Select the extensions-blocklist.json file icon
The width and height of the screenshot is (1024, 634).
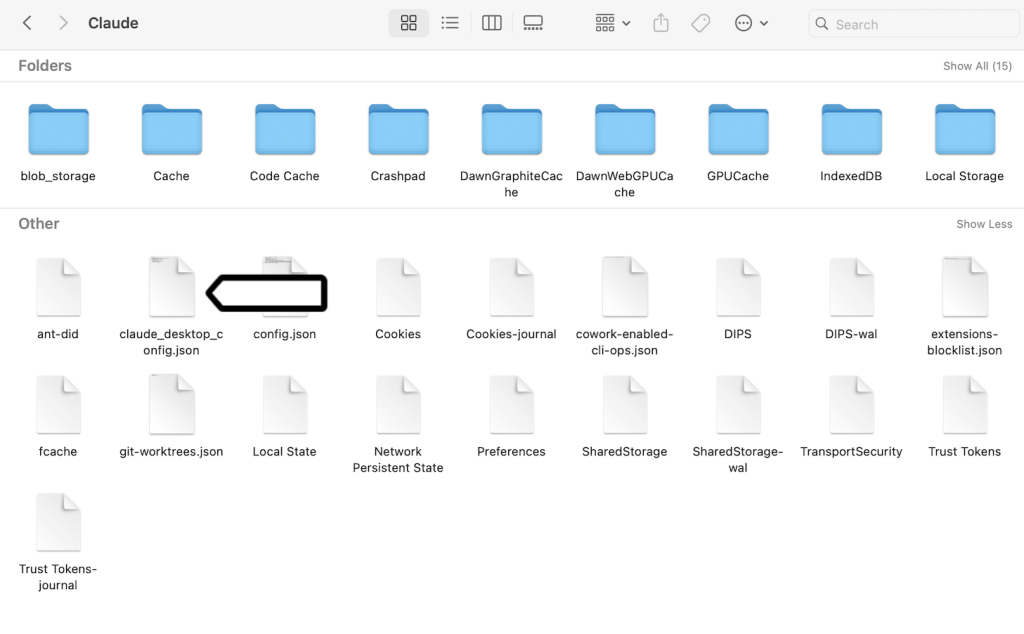pos(965,287)
